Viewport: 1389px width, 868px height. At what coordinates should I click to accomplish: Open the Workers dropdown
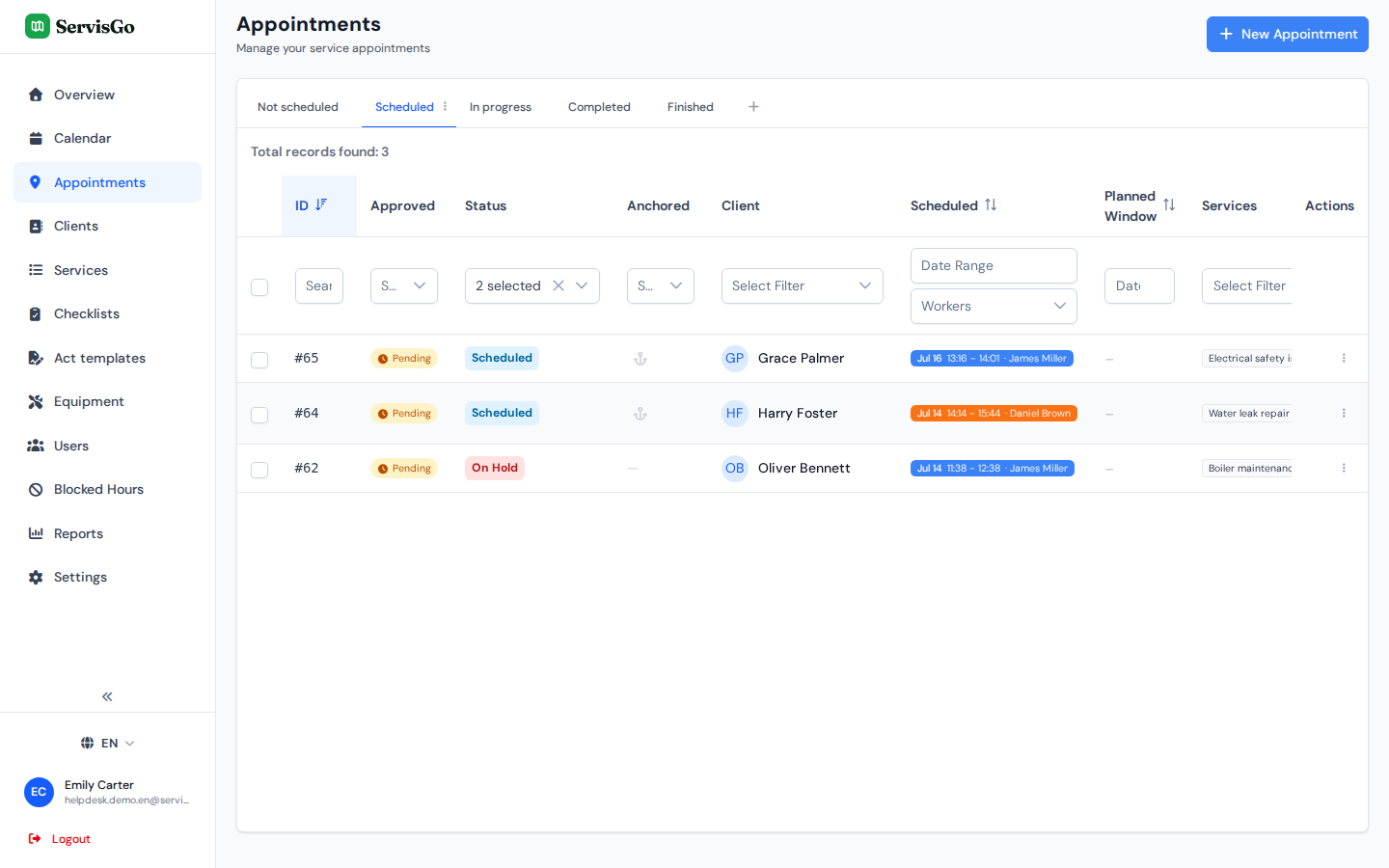[994, 306]
